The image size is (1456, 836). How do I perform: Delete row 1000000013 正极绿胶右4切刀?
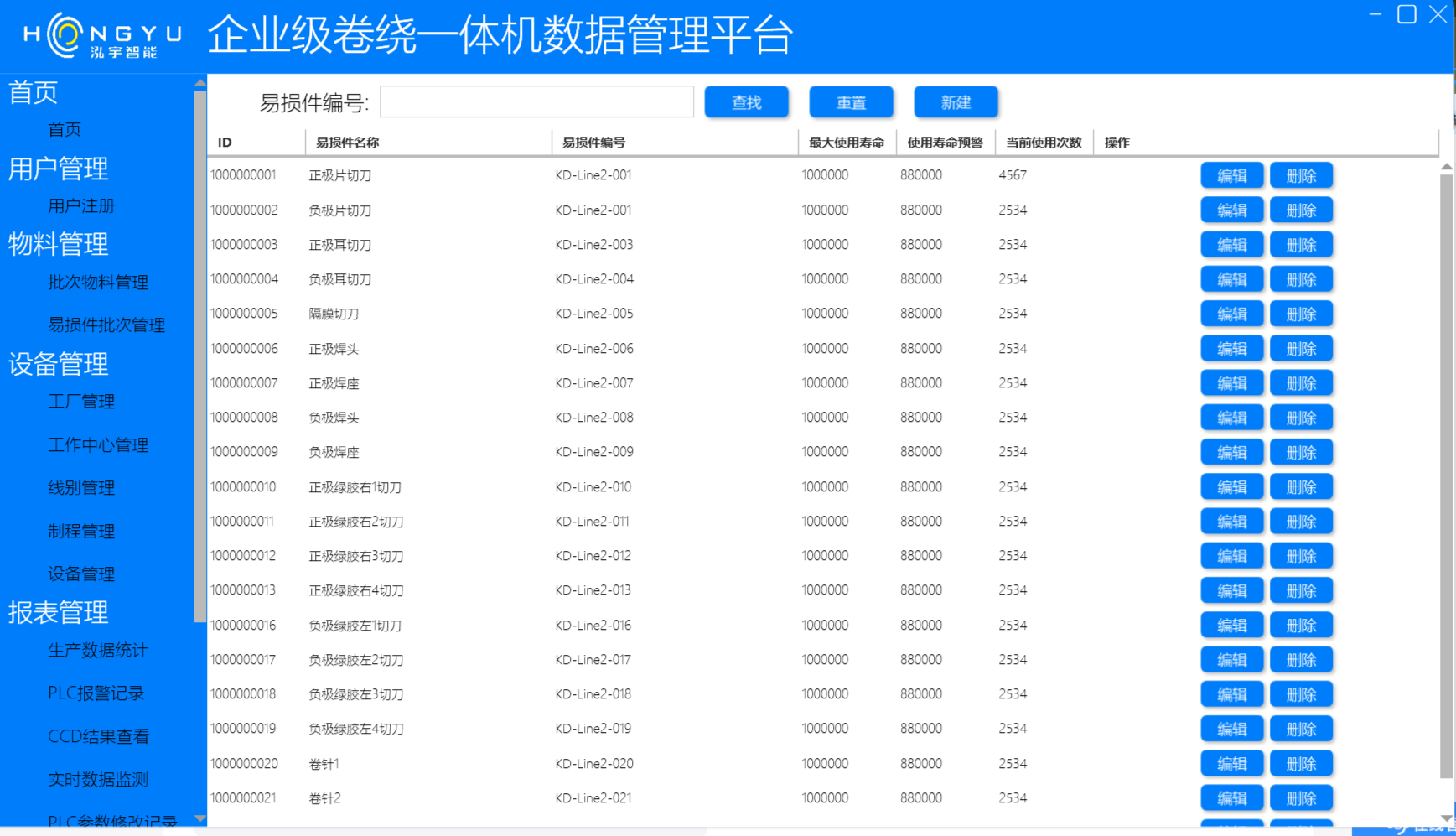coord(1301,590)
